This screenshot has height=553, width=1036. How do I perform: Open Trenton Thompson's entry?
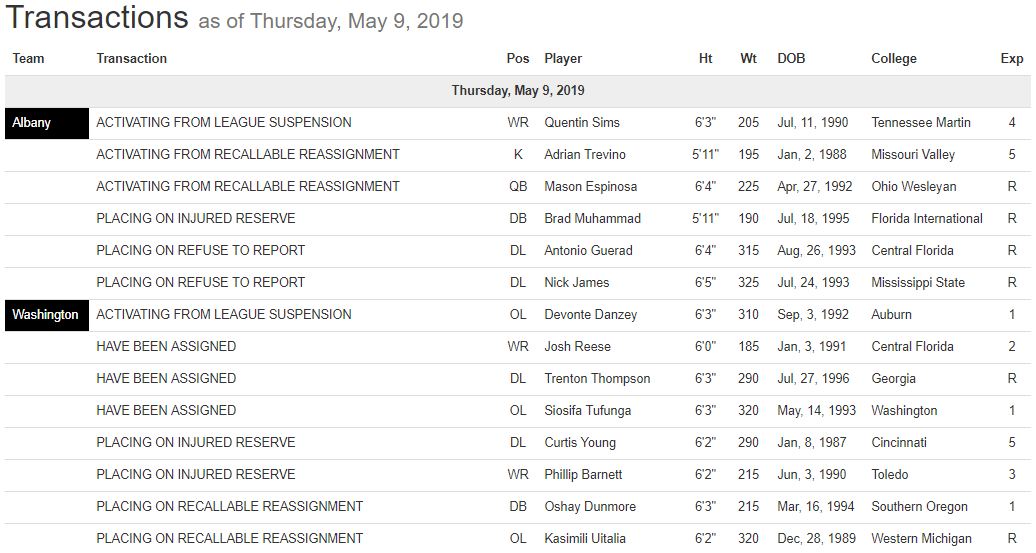click(597, 379)
